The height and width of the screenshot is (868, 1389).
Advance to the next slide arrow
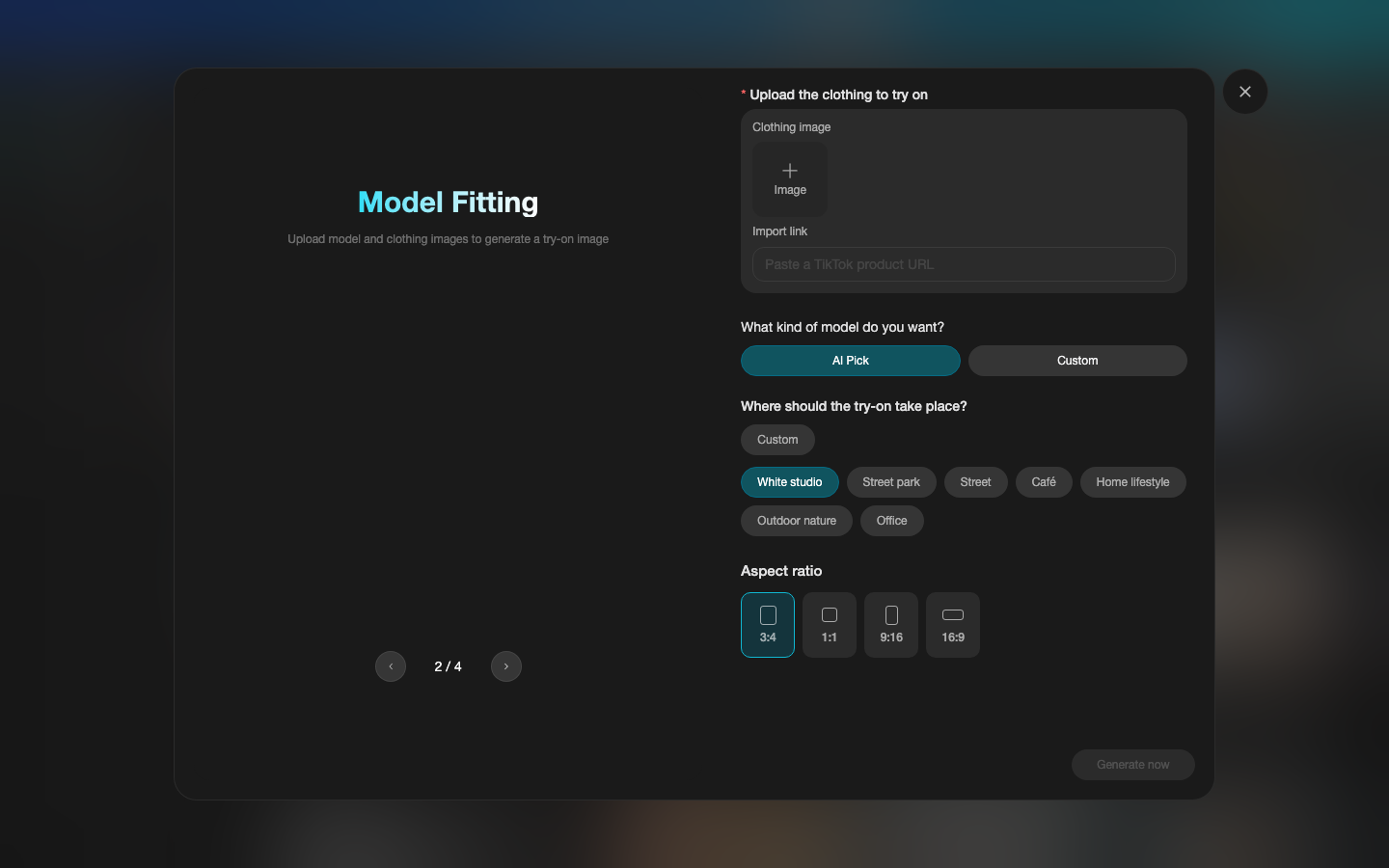[x=506, y=666]
